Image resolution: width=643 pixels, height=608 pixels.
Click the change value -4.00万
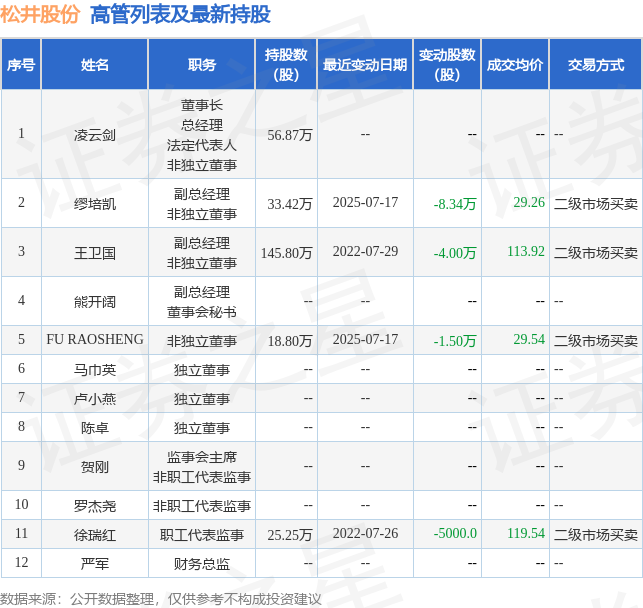point(455,253)
